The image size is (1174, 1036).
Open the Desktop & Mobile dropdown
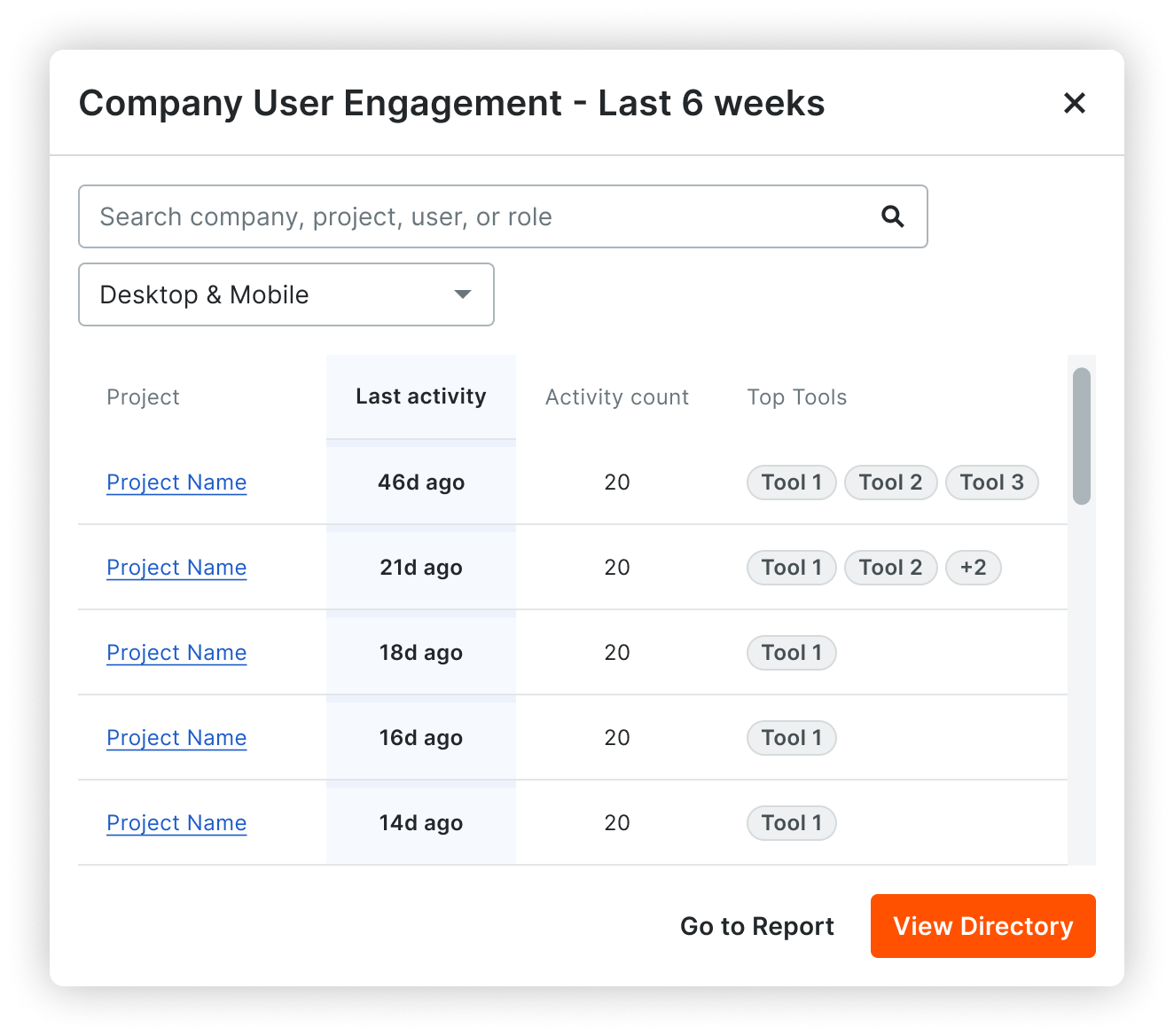tap(286, 294)
